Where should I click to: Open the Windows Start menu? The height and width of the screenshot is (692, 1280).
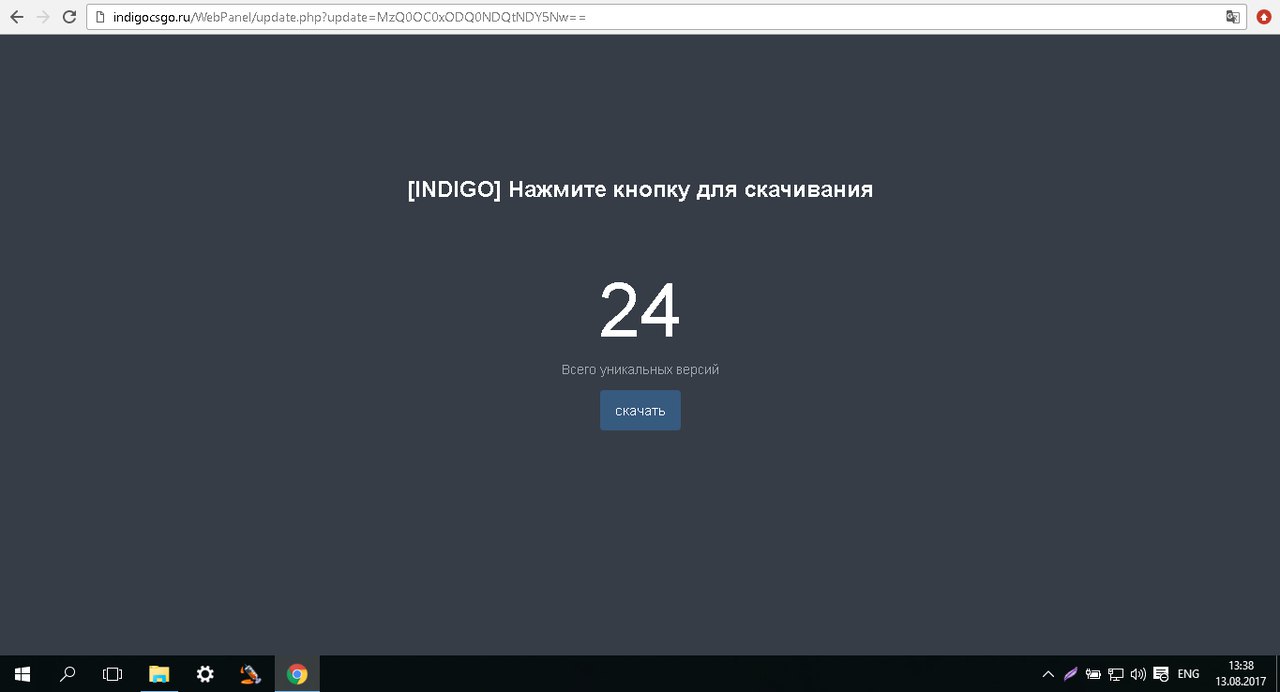[x=22, y=674]
